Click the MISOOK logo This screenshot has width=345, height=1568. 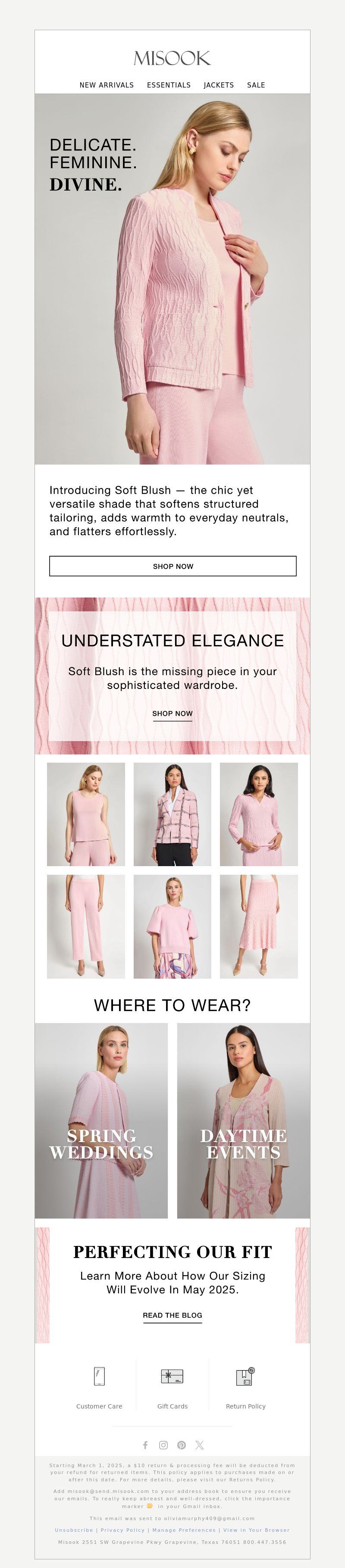[x=172, y=59]
